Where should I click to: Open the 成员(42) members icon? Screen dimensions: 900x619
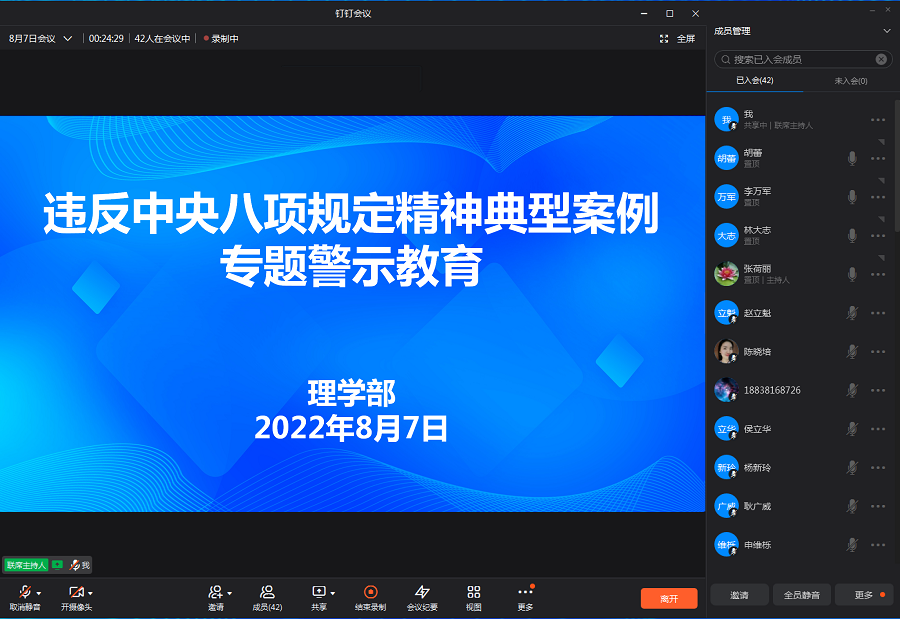[267, 592]
